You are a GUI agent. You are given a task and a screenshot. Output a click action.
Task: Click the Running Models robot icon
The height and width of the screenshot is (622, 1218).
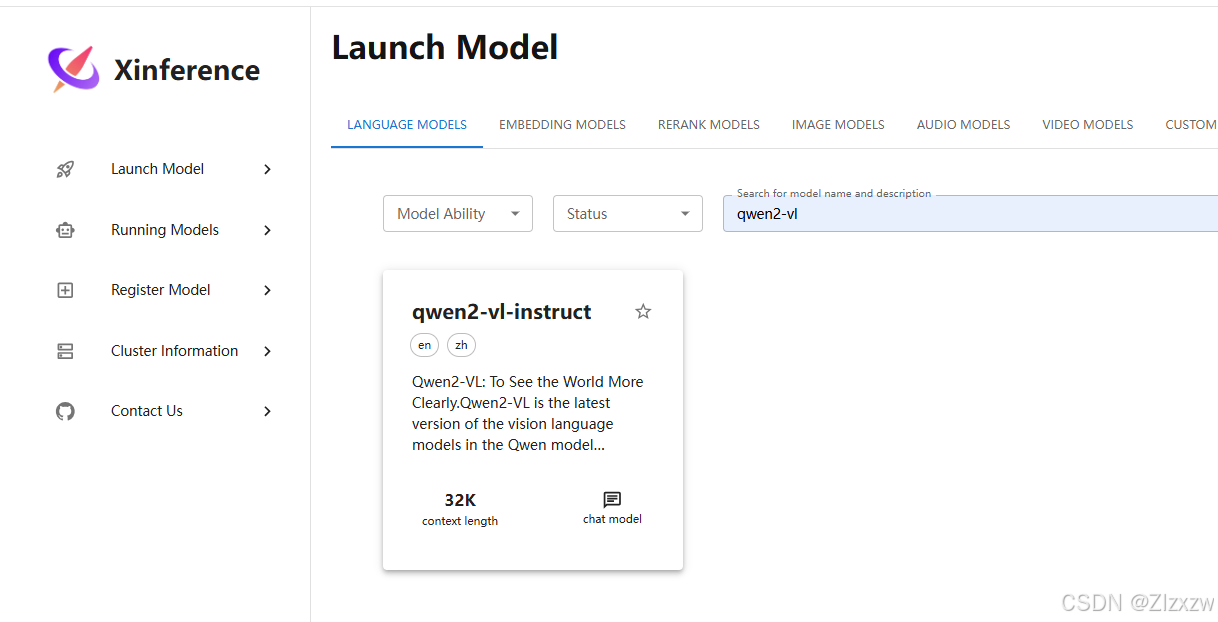pyautogui.click(x=65, y=230)
